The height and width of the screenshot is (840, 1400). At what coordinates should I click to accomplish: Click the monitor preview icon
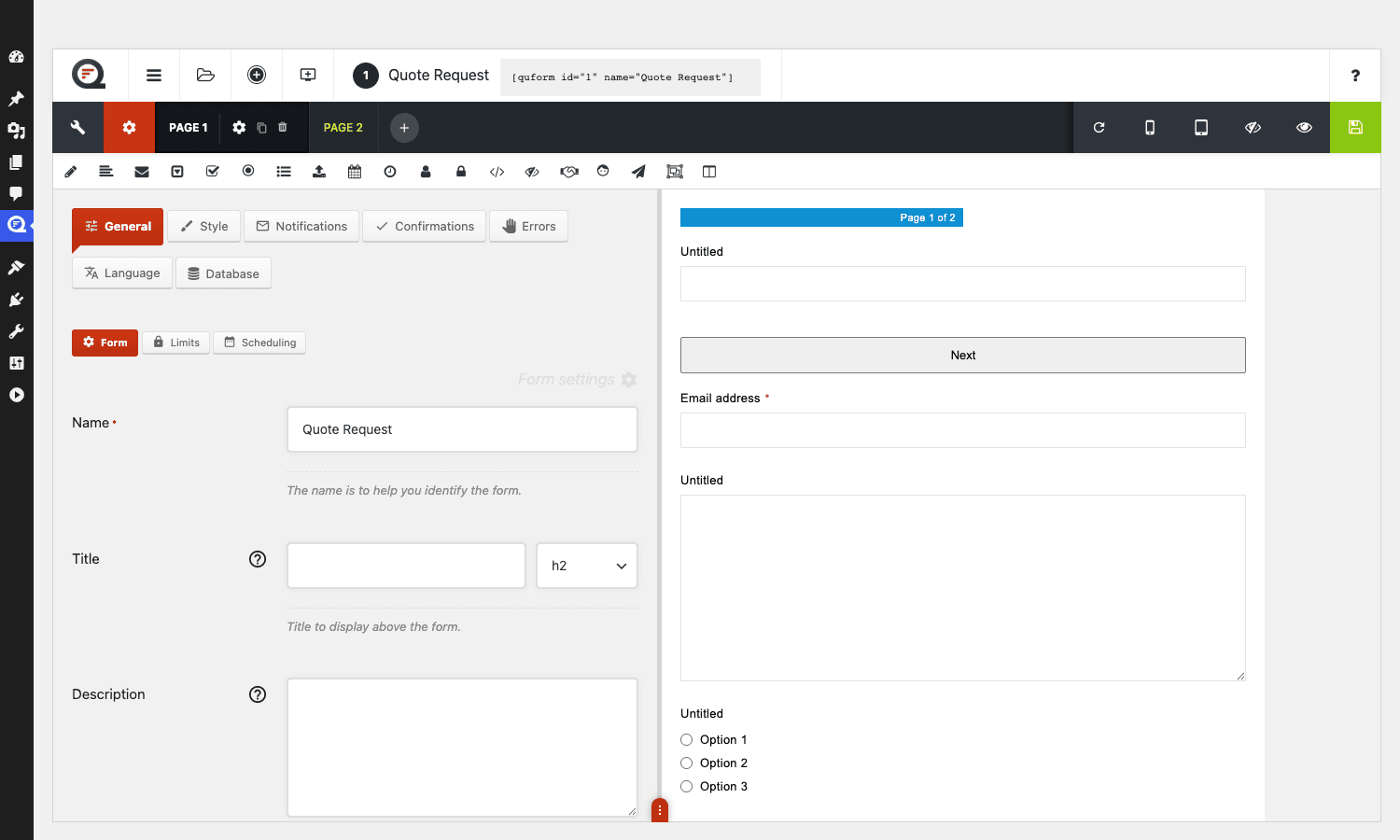[308, 76]
